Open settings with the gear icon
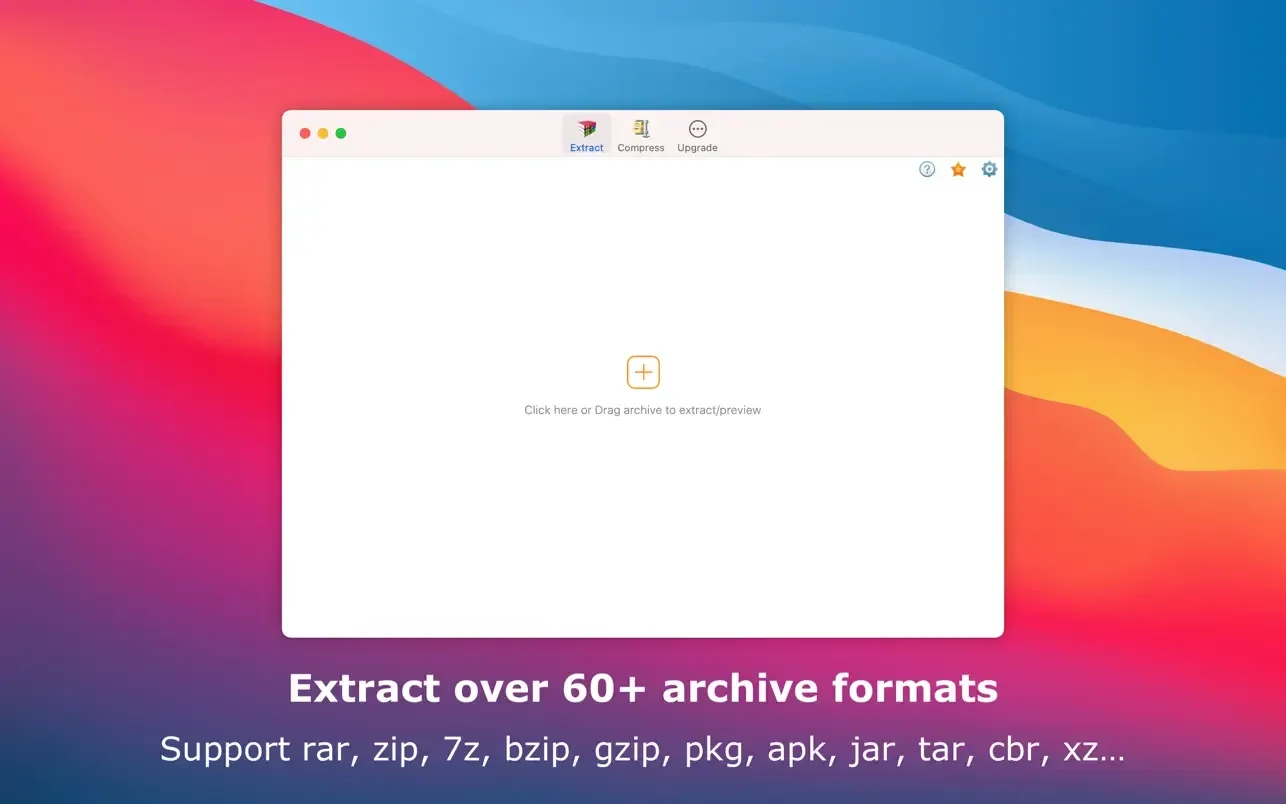This screenshot has height=804, width=1286. [x=988, y=169]
